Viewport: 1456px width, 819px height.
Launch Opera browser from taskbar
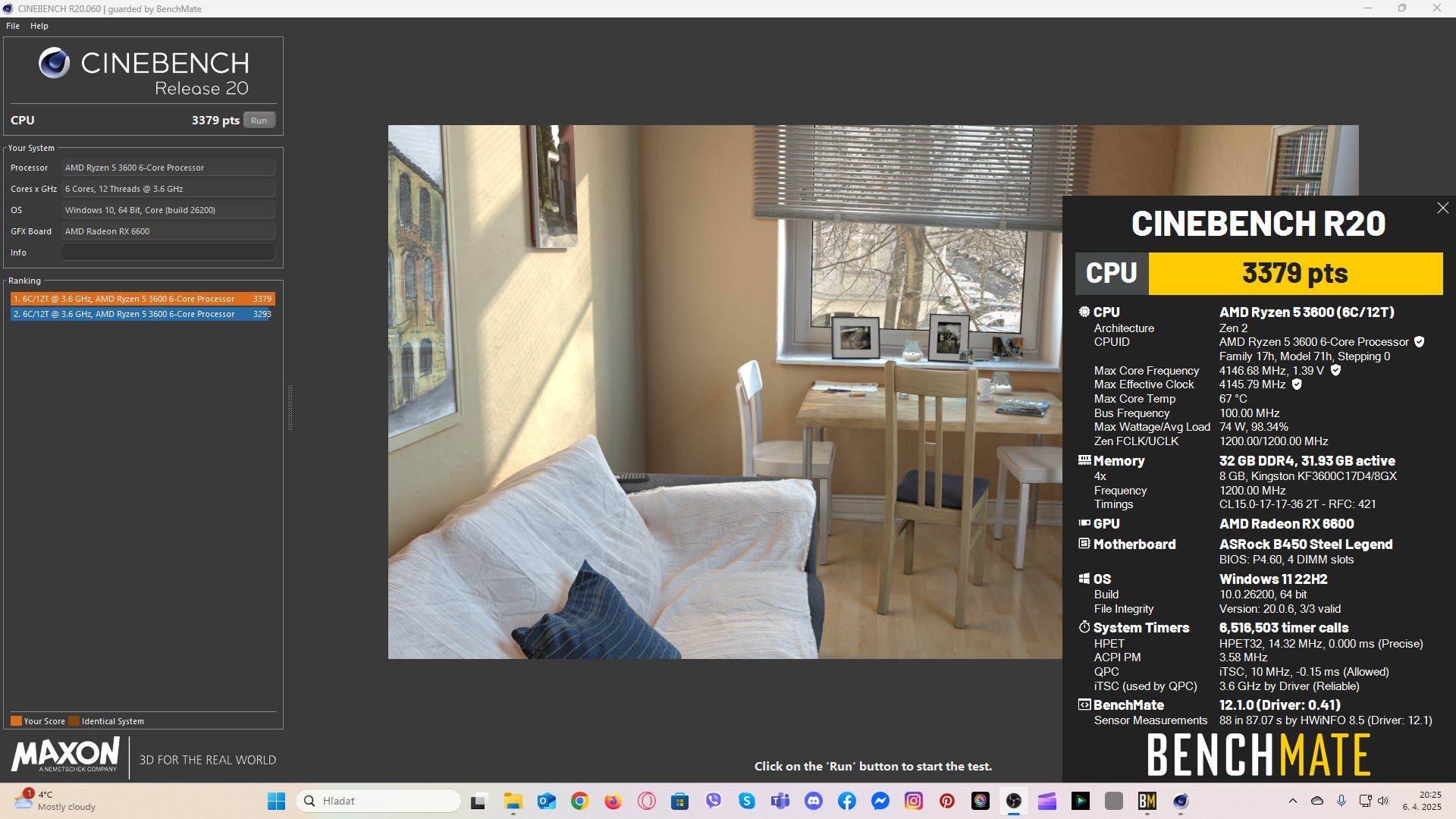647,801
